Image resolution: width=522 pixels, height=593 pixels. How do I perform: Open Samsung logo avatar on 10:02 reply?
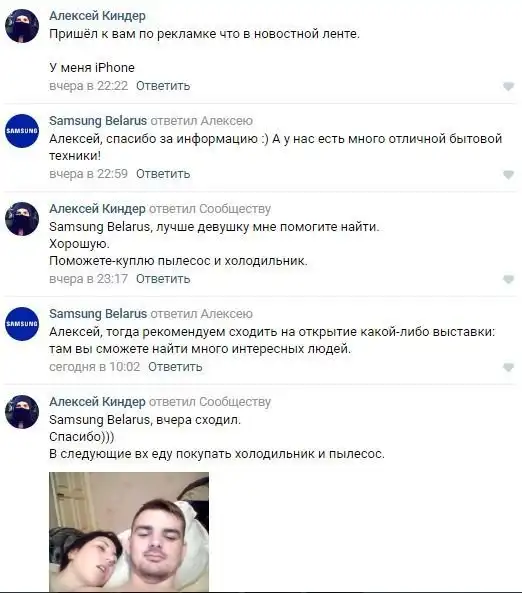pos(22,324)
